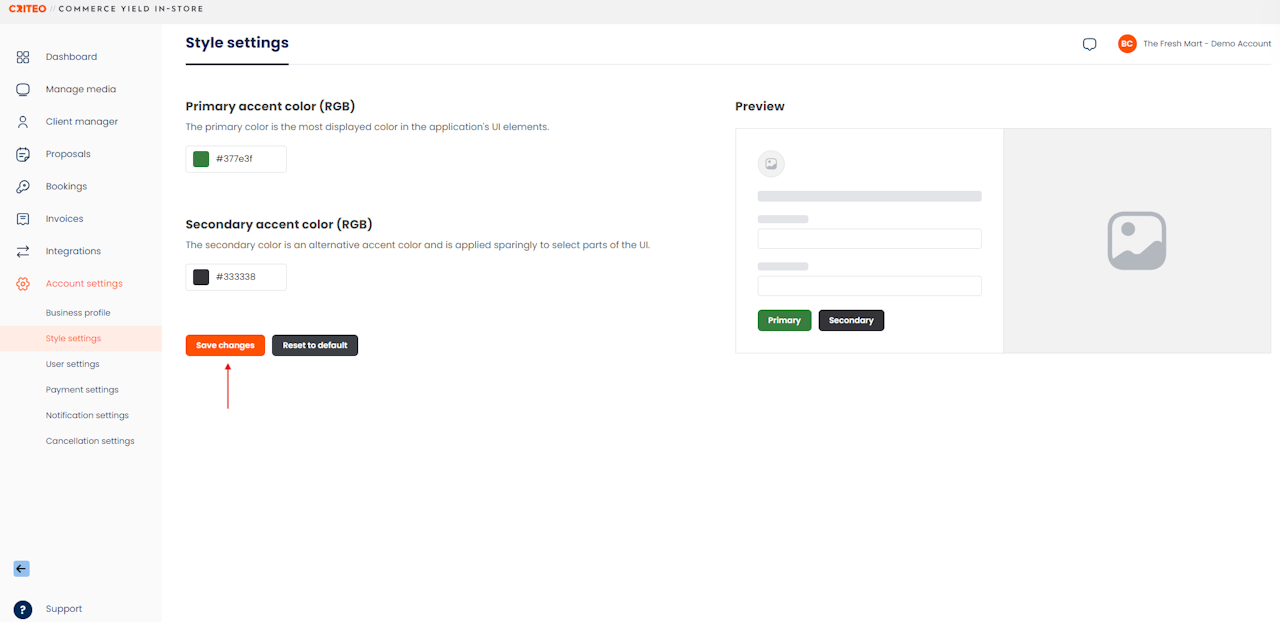Click the primary color hex input field
This screenshot has height=622, width=1280.
click(236, 159)
